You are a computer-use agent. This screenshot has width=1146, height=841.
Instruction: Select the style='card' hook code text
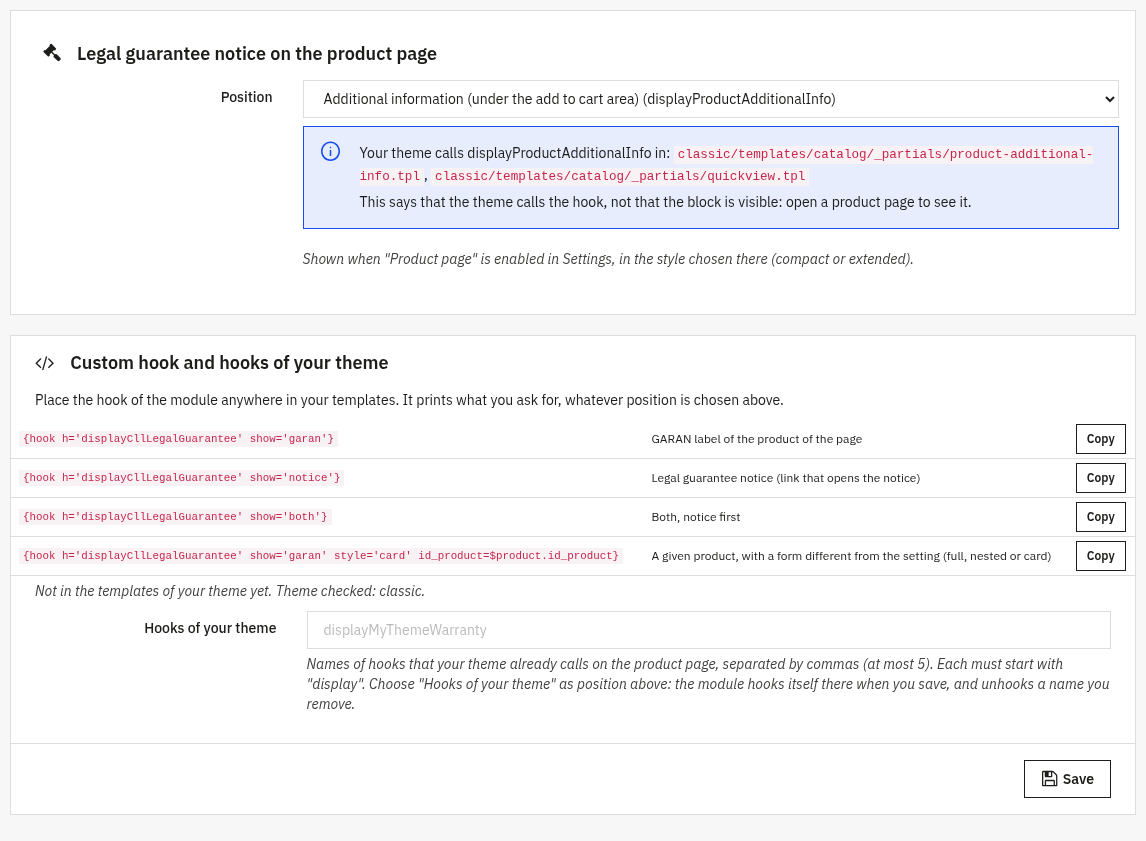coord(321,556)
